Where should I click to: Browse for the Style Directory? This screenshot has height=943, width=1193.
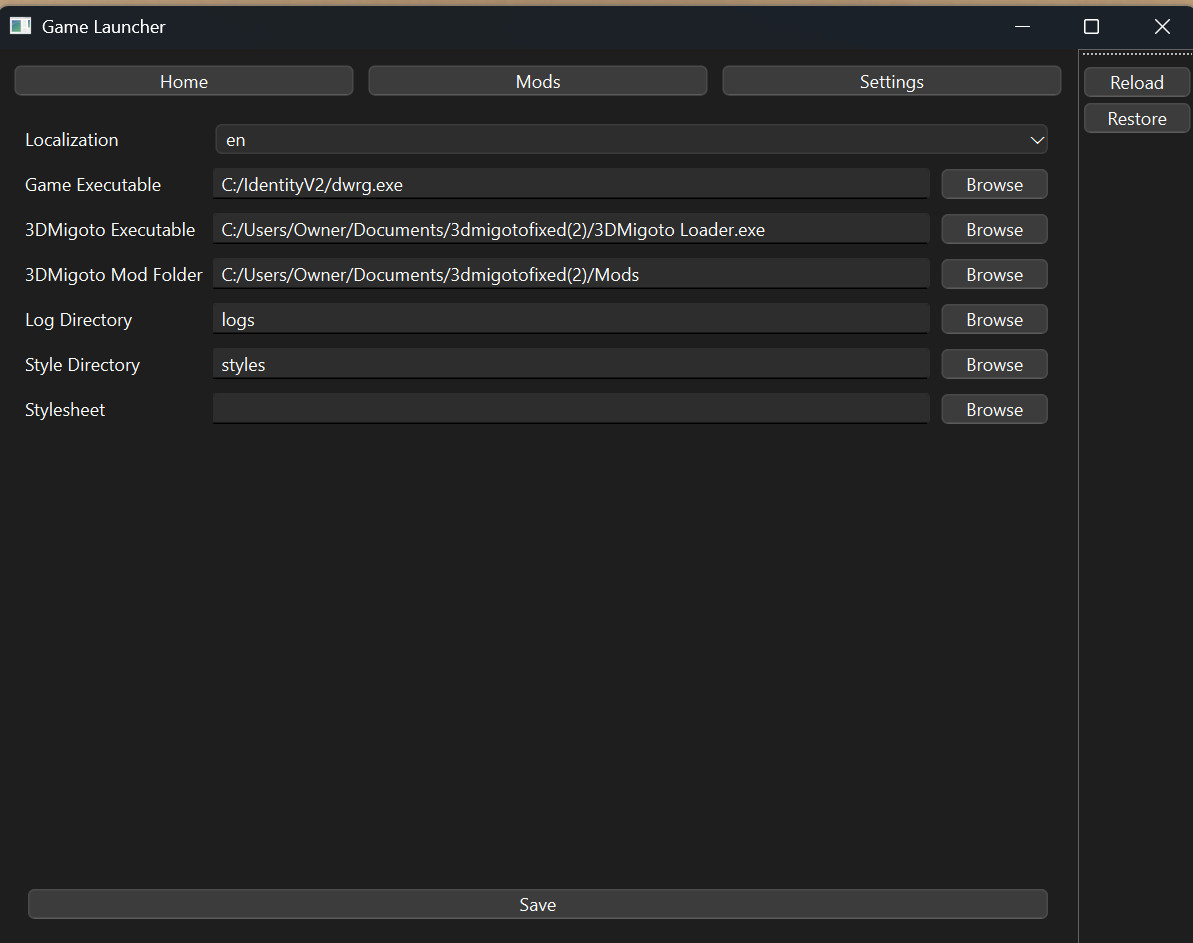click(993, 364)
